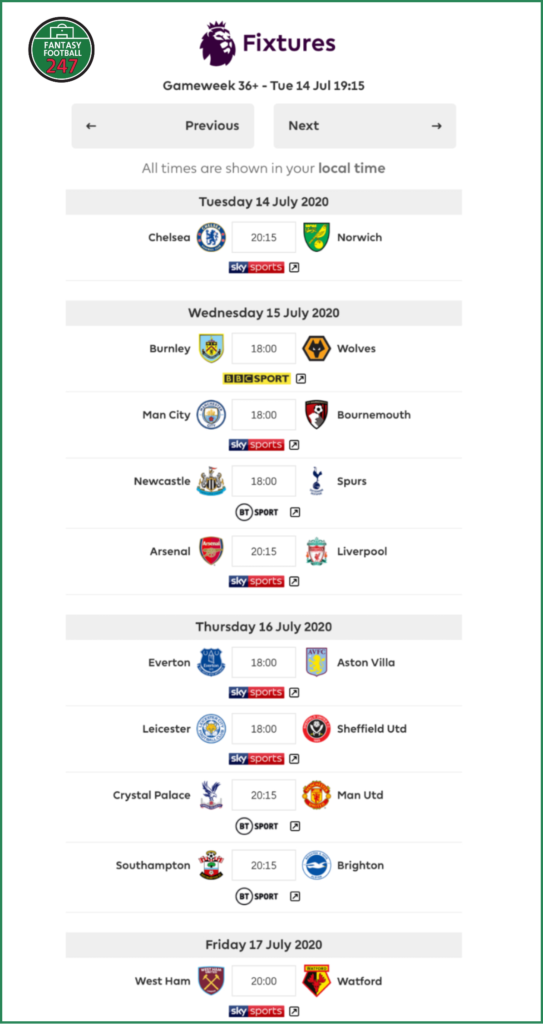This screenshot has height=1024, width=543.
Task: Open external link beside Chelsea Sky Sports
Action: coord(294,268)
